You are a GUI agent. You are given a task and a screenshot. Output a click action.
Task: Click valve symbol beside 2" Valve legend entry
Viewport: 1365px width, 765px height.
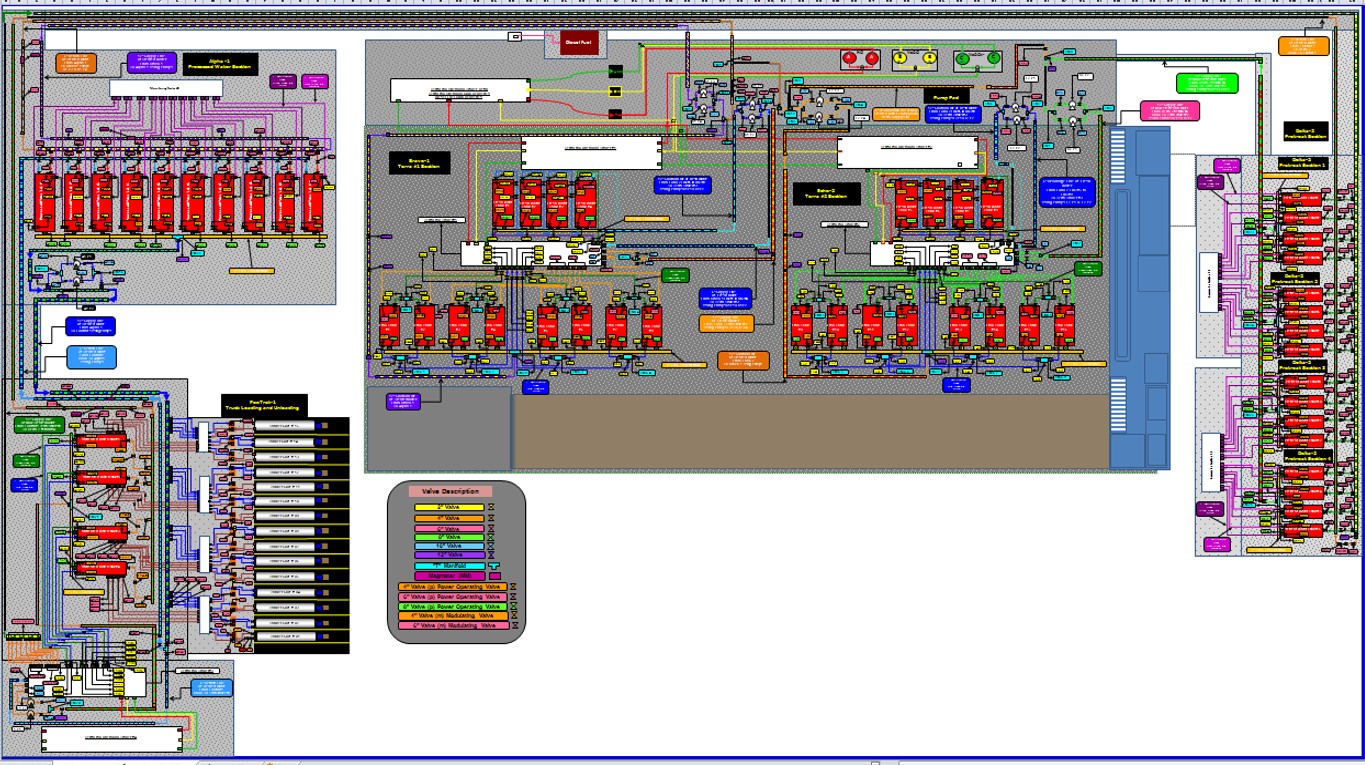pyautogui.click(x=492, y=507)
